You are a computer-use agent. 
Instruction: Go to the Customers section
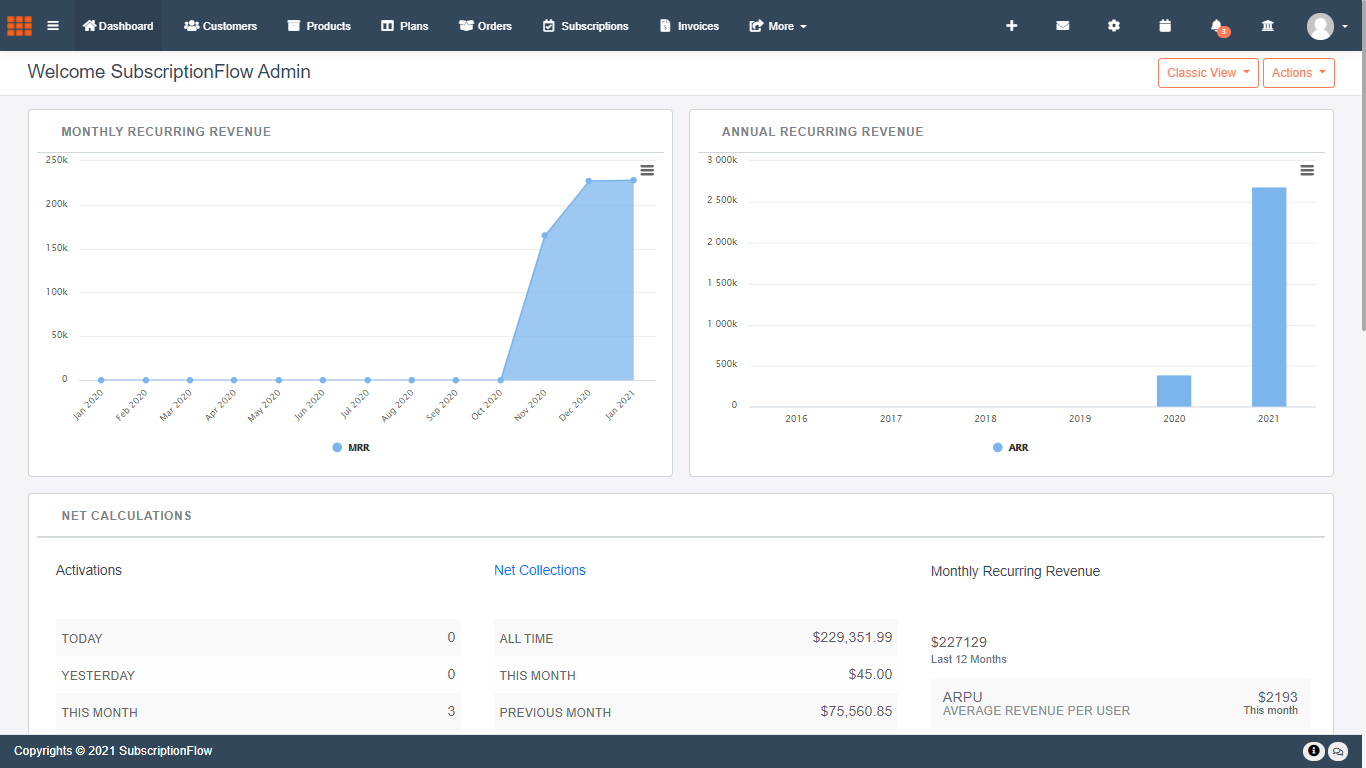point(220,26)
